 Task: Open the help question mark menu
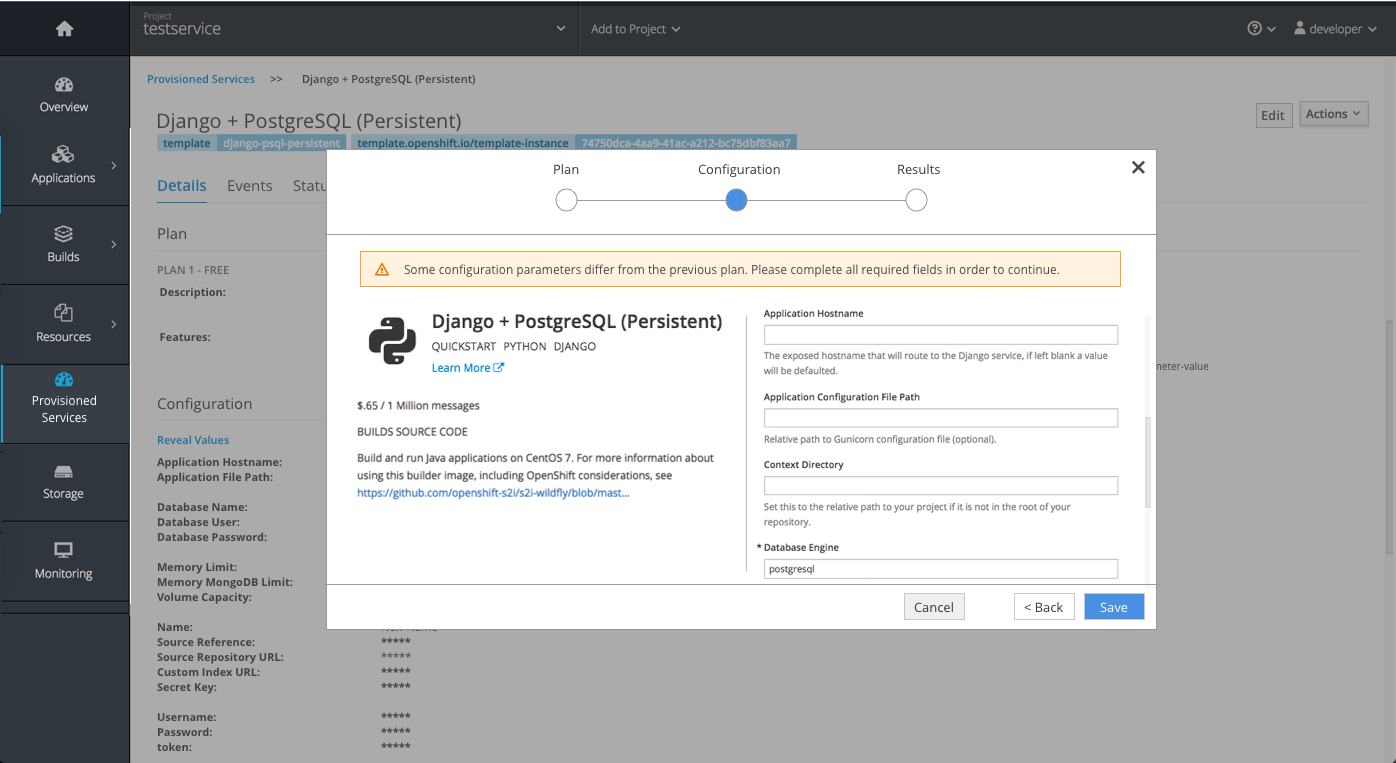pos(1261,29)
